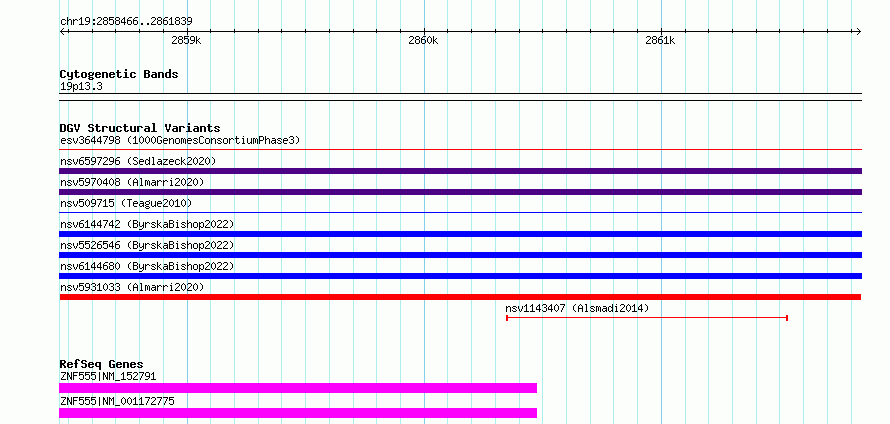Open the nsv1143407 Alsmadi2014 label
This screenshot has height=424, width=890.
[x=577, y=308]
